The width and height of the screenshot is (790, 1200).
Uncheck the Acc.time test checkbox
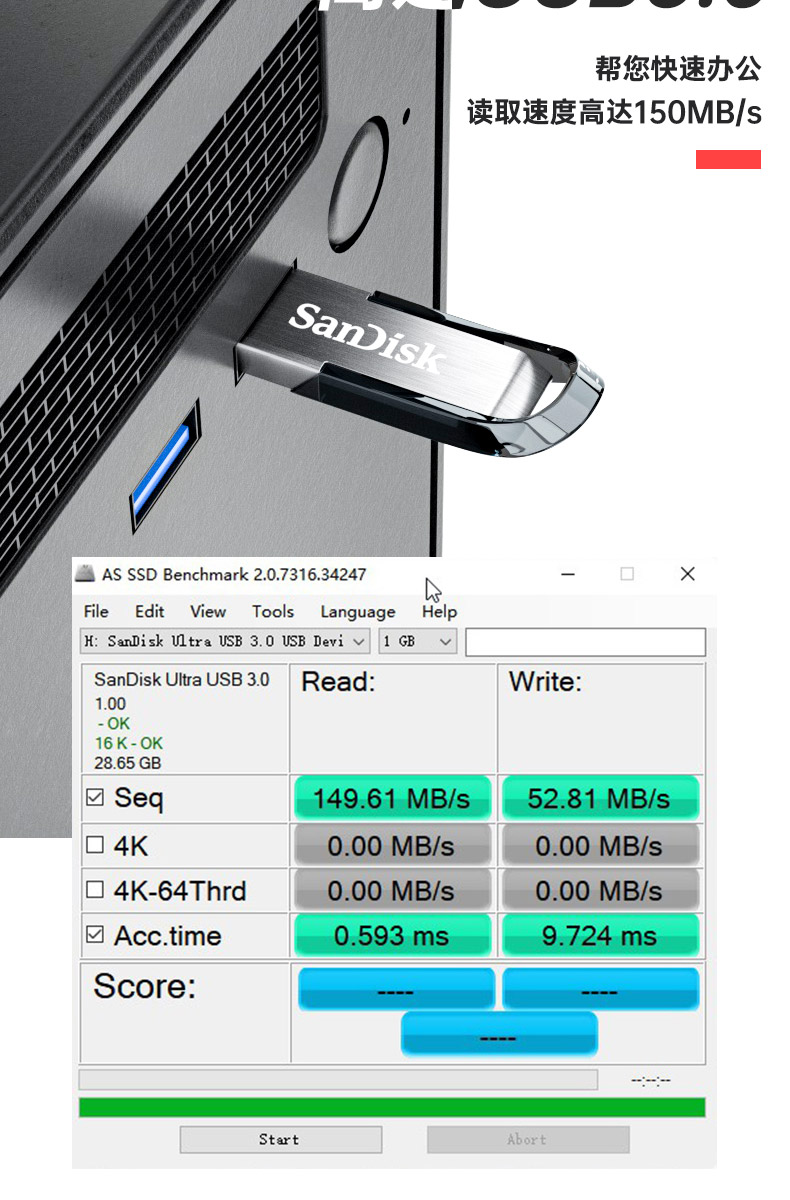95,935
